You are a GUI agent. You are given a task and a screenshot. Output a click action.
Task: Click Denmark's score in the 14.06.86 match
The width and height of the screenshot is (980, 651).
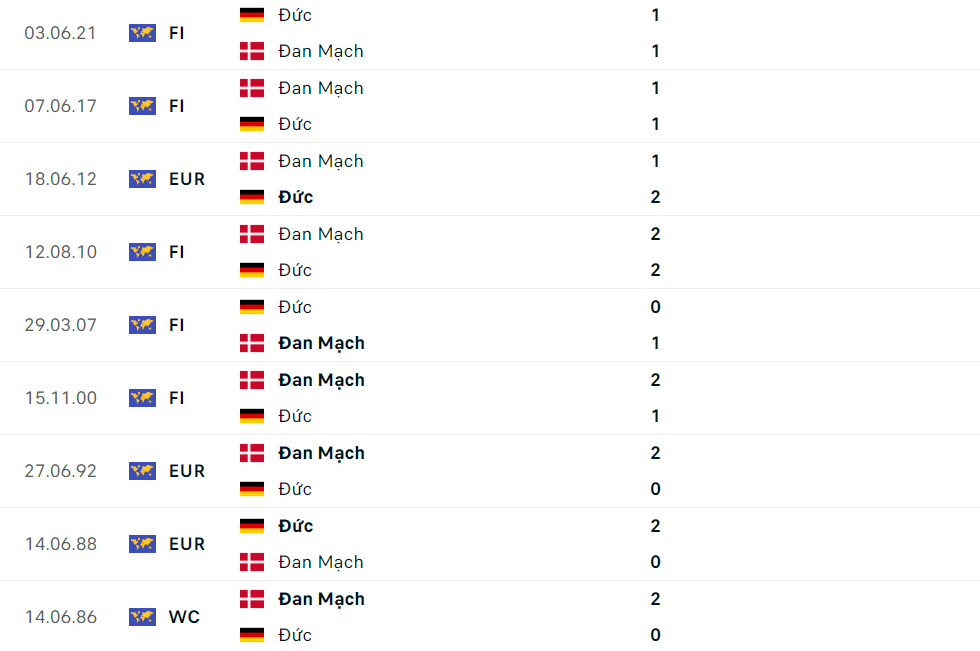[x=656, y=599]
